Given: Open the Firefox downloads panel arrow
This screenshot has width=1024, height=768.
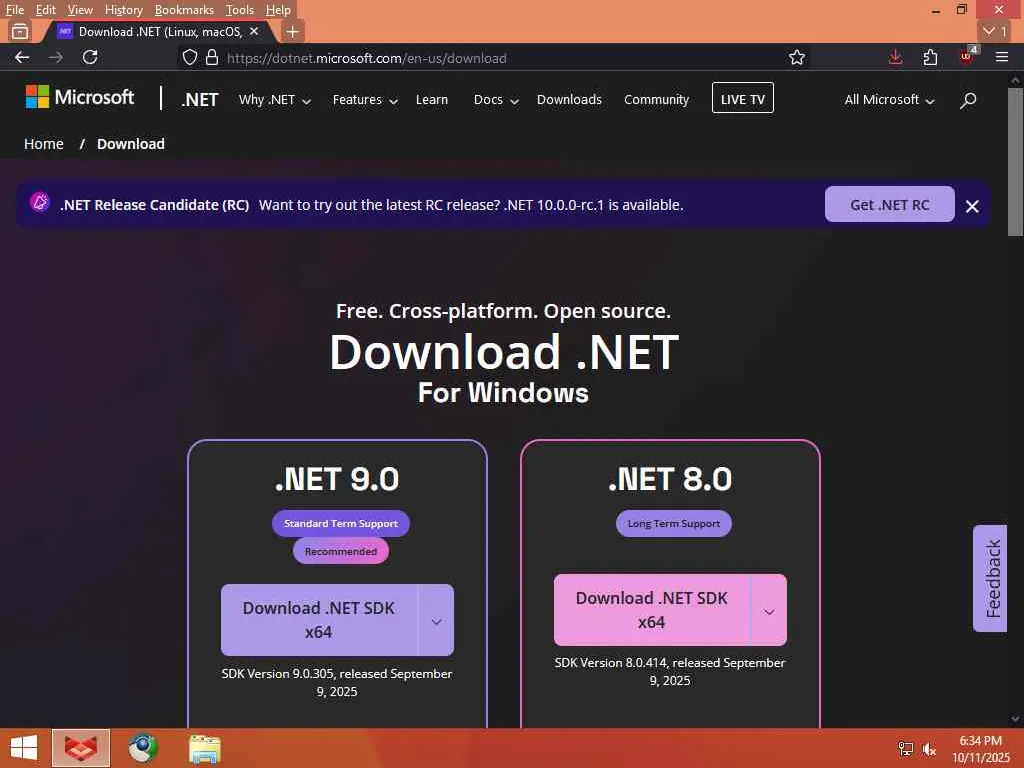Looking at the screenshot, I should 895,57.
